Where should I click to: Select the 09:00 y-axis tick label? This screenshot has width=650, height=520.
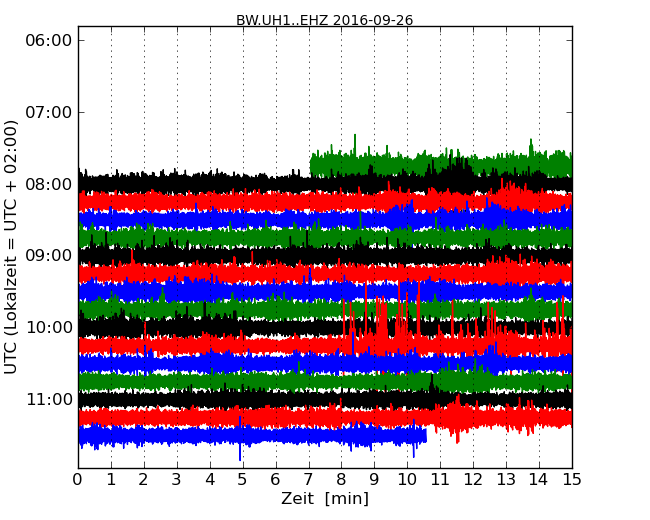(48, 256)
